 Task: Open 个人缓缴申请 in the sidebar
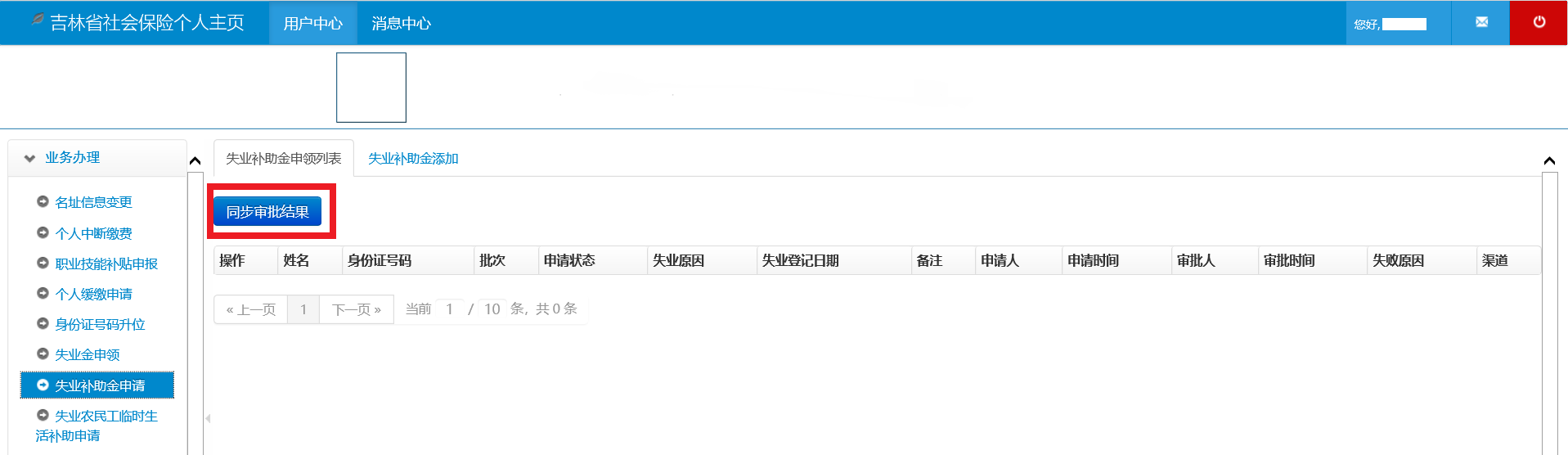pyautogui.click(x=93, y=294)
